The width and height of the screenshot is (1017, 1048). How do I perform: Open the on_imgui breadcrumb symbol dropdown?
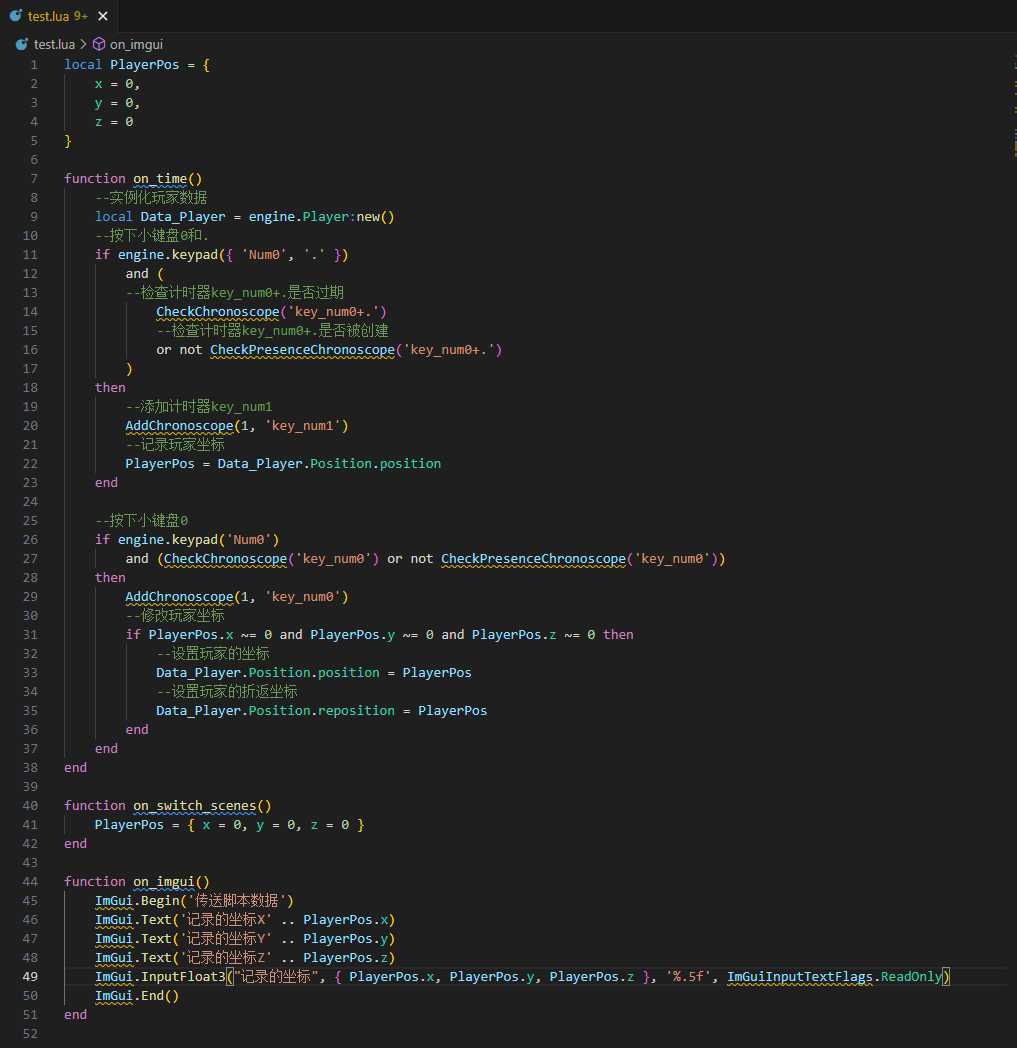(136, 44)
